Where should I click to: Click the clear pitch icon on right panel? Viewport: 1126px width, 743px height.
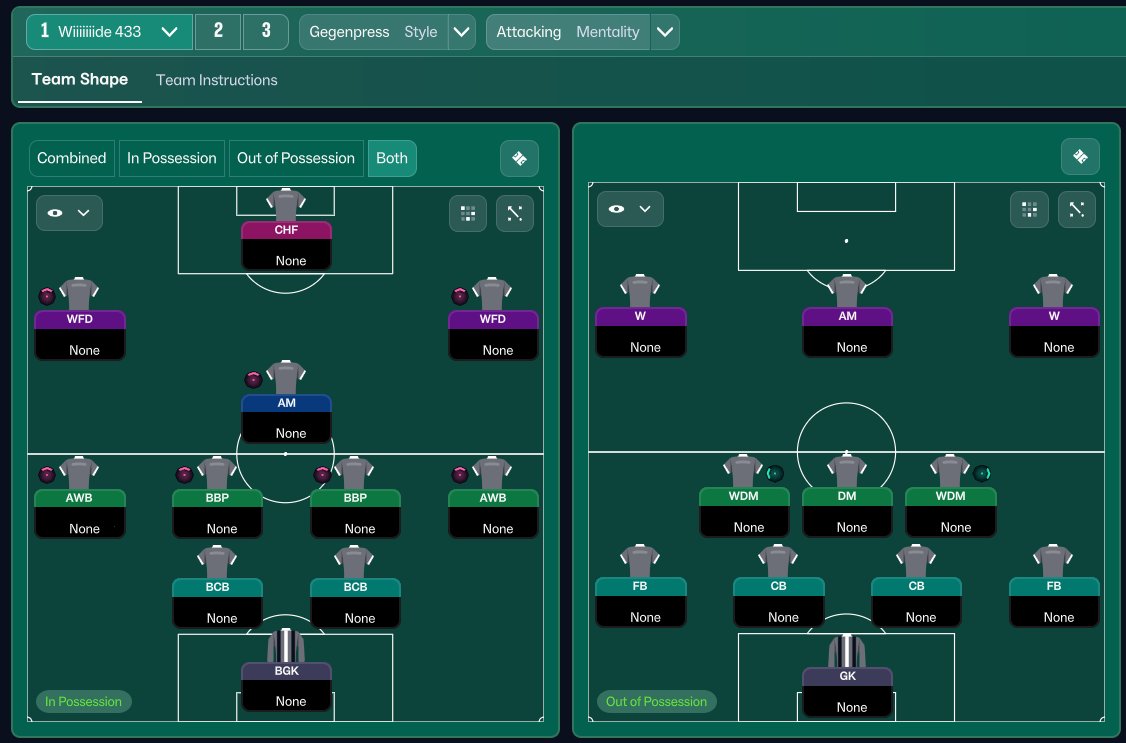pyautogui.click(x=1080, y=156)
